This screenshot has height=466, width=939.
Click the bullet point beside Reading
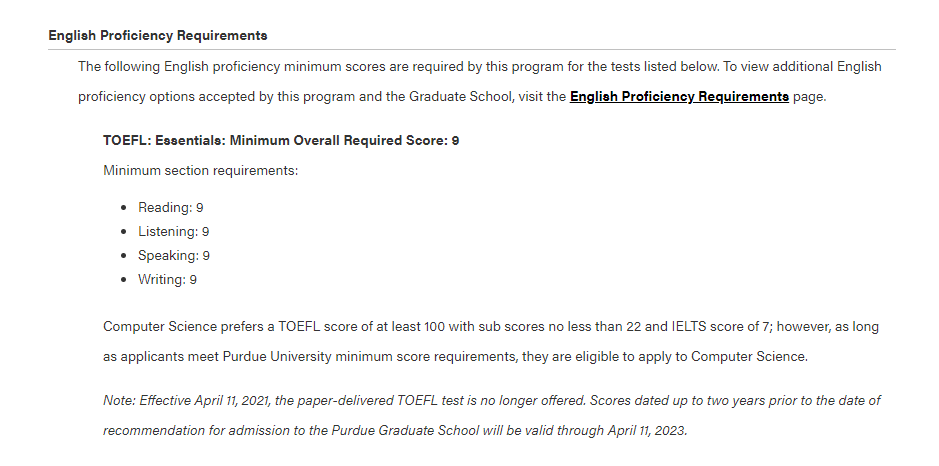(123, 208)
